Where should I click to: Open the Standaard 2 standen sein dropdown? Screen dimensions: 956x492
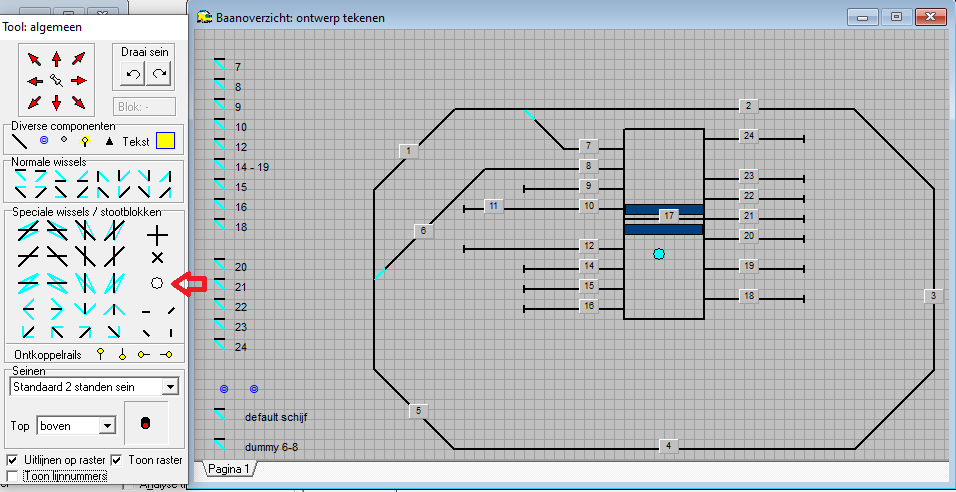point(170,387)
